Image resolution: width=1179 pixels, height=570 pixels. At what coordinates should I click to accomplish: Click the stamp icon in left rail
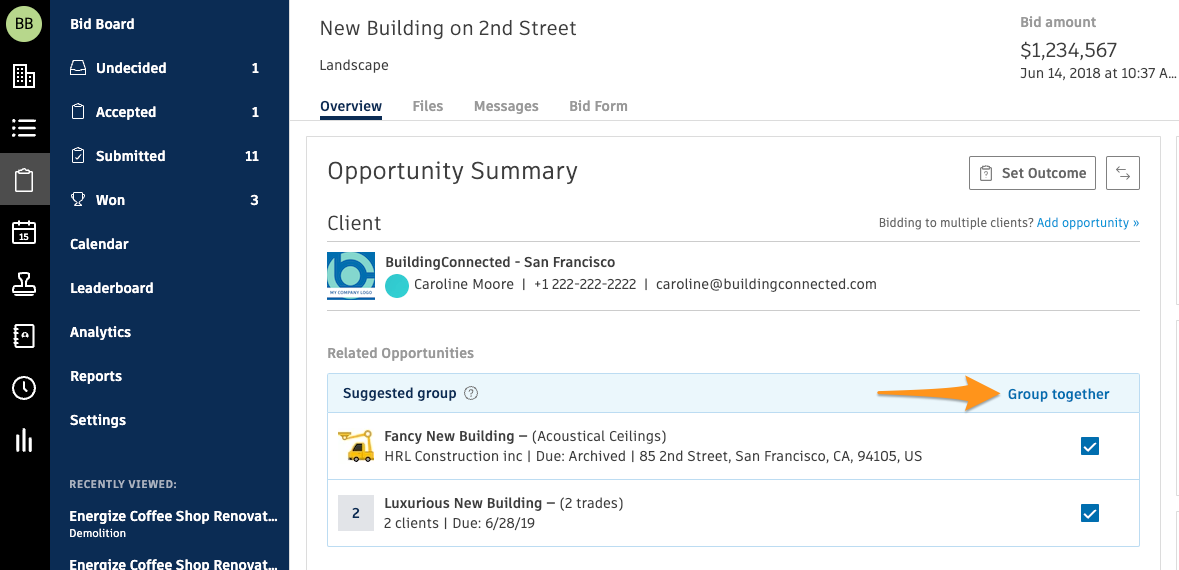pyautogui.click(x=24, y=285)
